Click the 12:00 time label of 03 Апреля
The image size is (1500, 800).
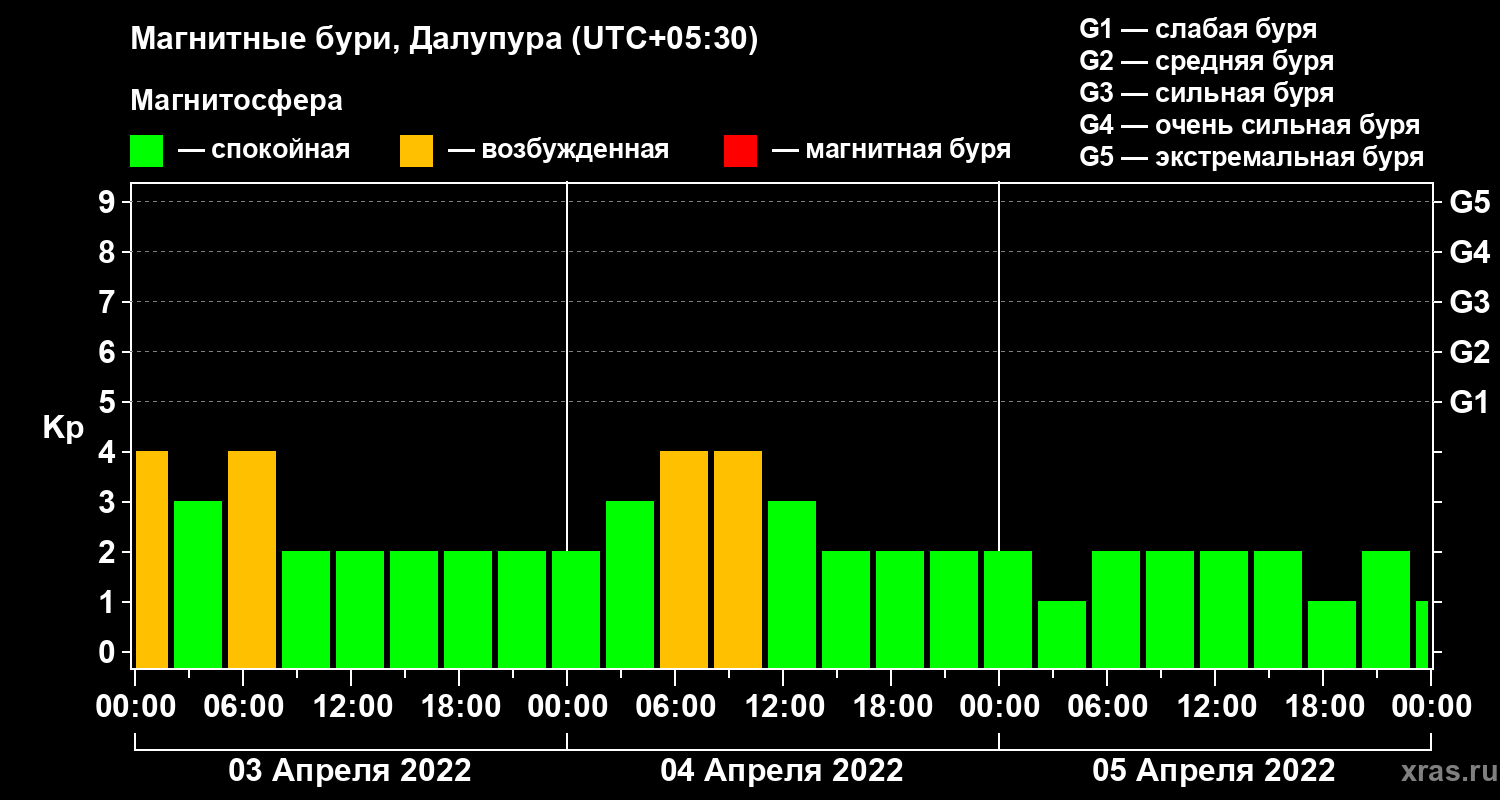click(x=351, y=707)
